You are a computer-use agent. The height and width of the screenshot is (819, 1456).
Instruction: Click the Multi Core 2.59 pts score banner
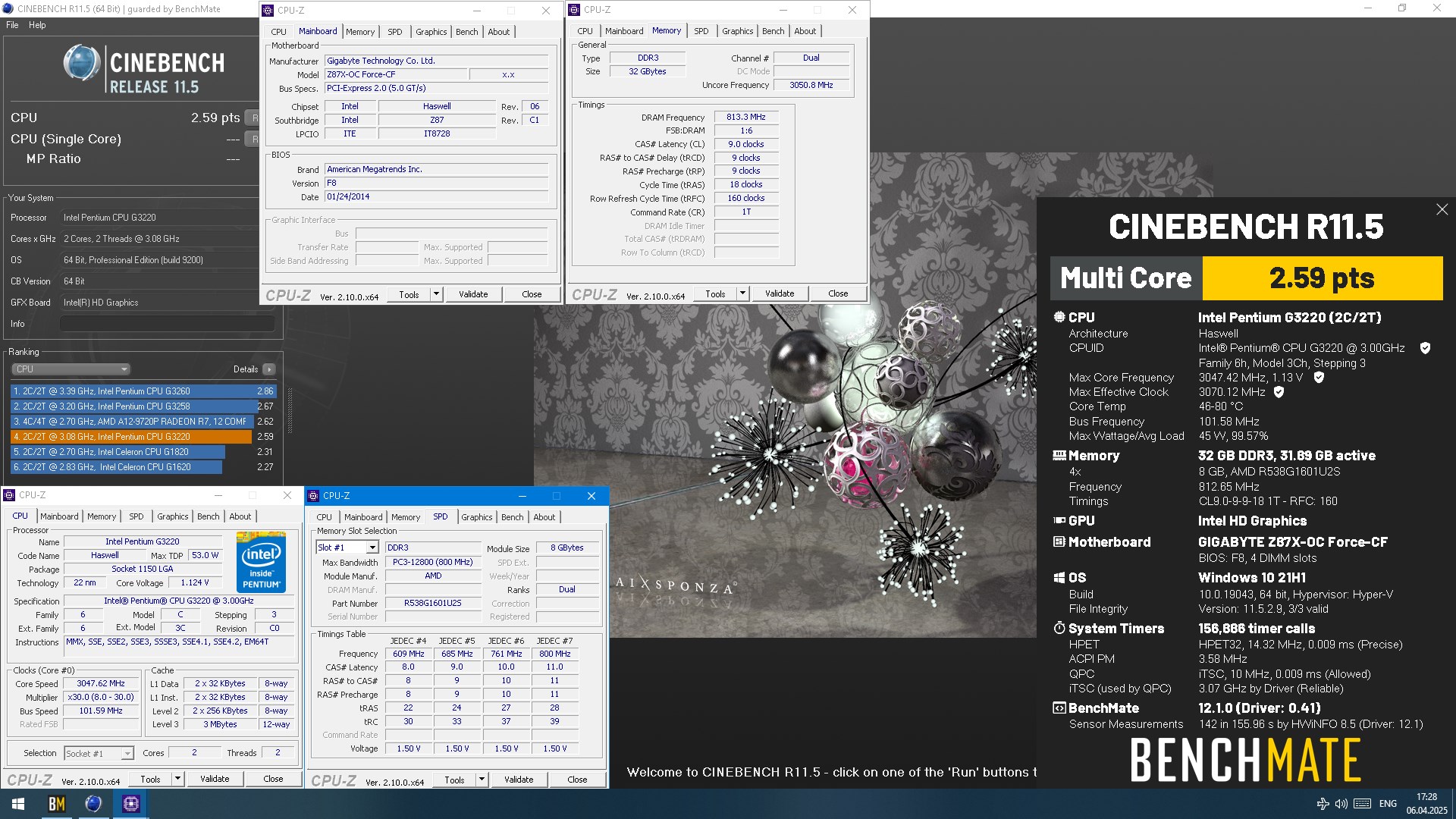coord(1247,278)
